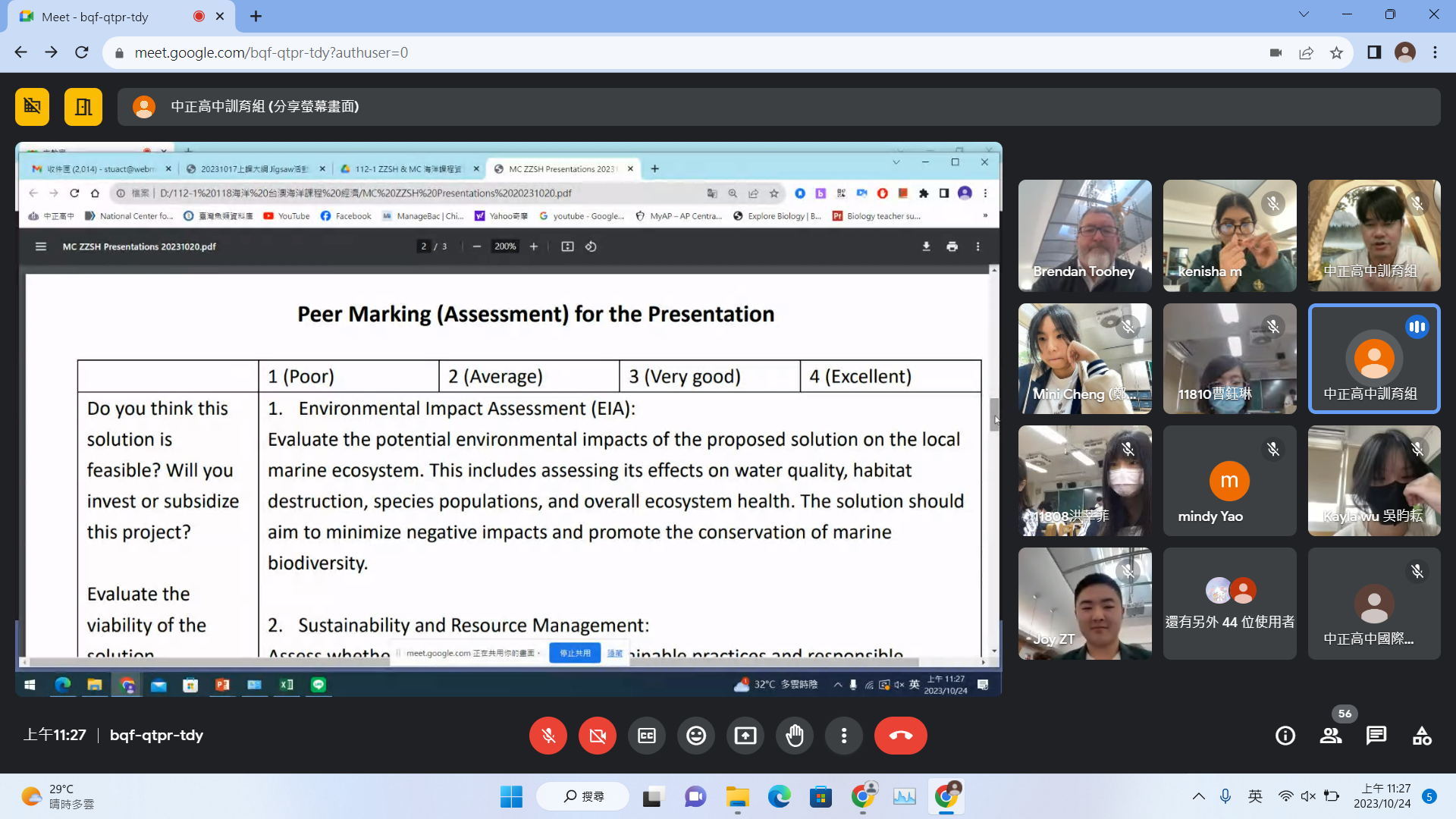Open the emoji reactions picker

[696, 736]
